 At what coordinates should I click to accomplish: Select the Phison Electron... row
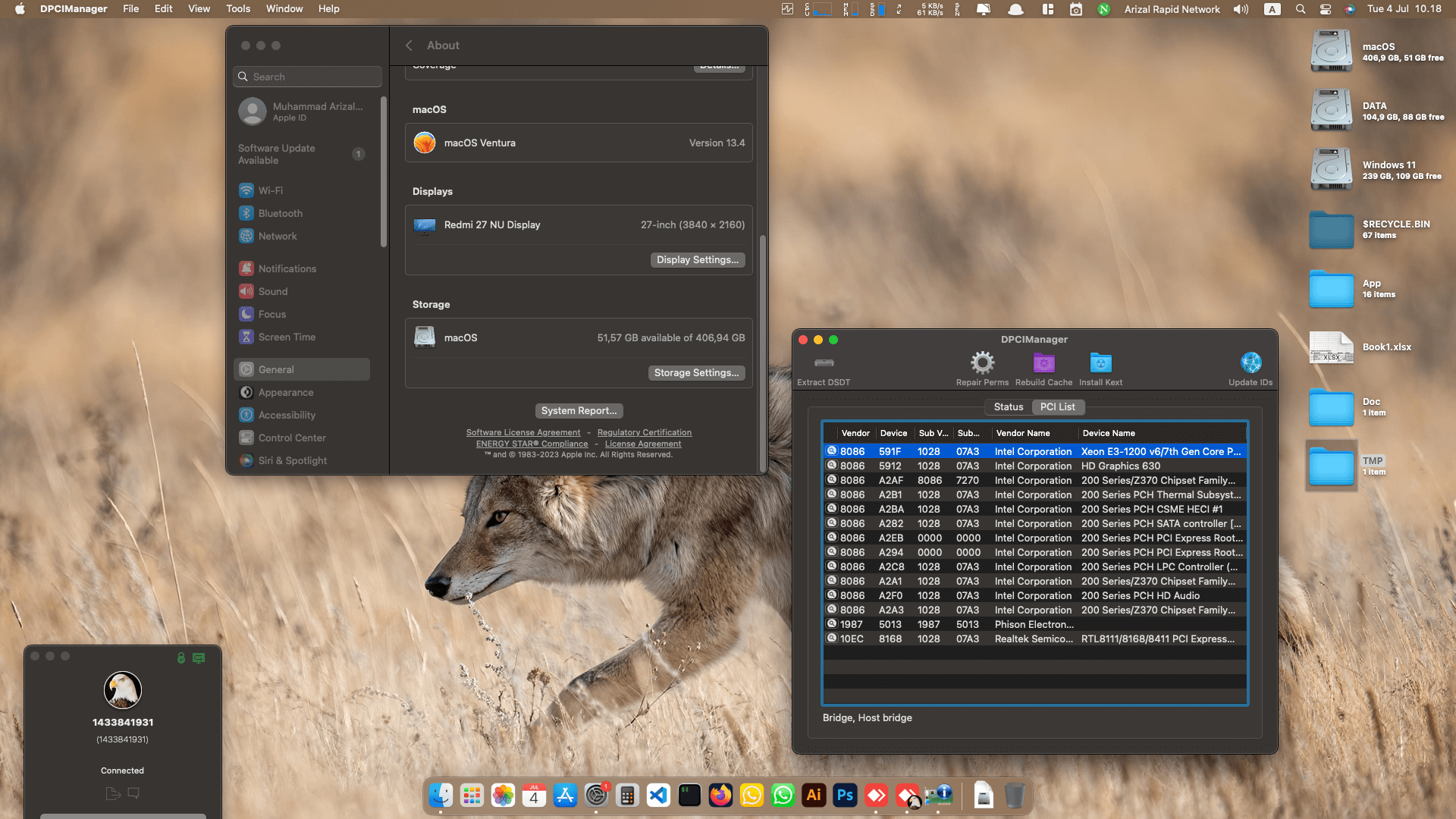[x=1035, y=625]
